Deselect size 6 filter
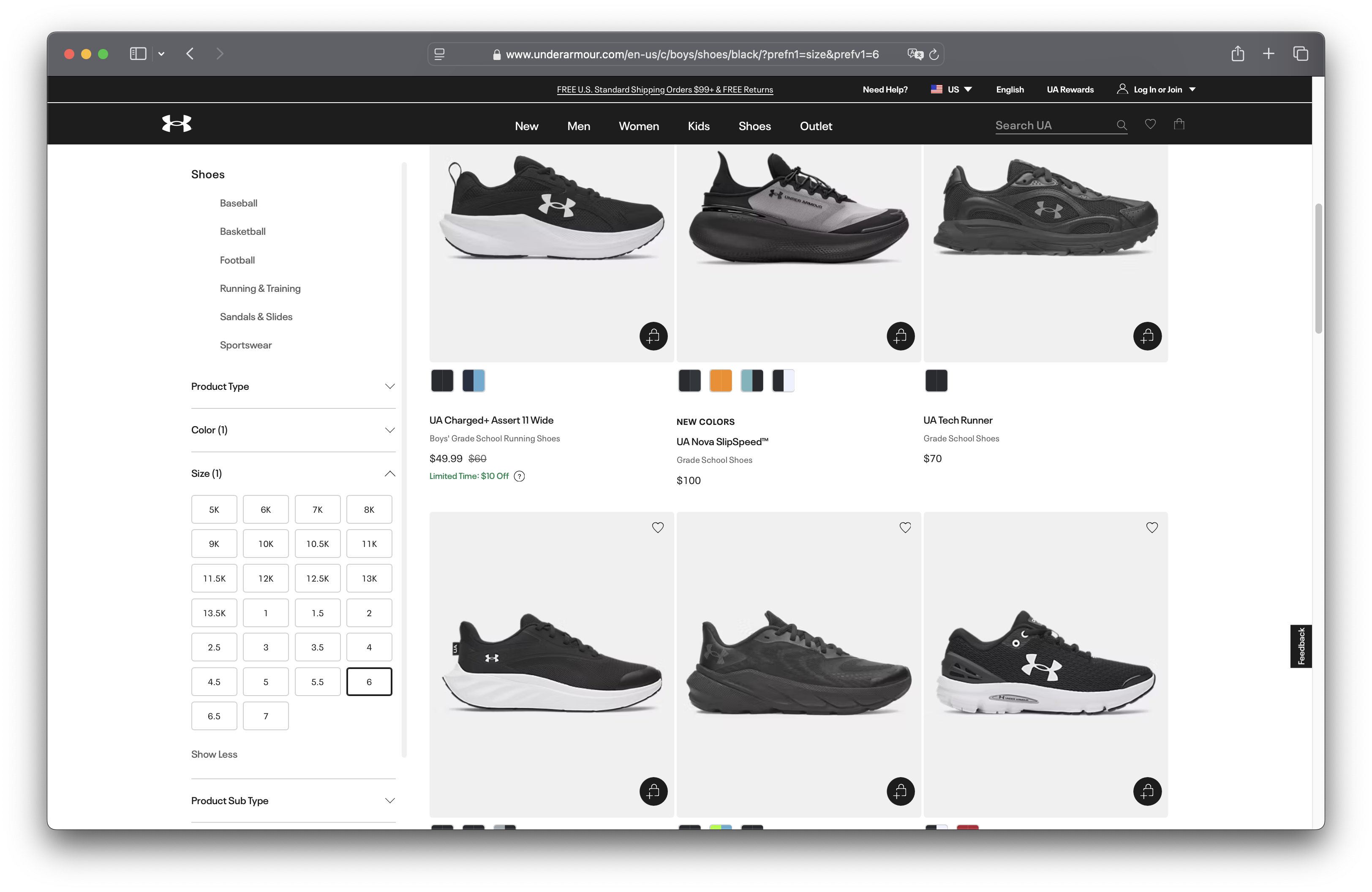Viewport: 1372px width, 892px height. click(369, 682)
